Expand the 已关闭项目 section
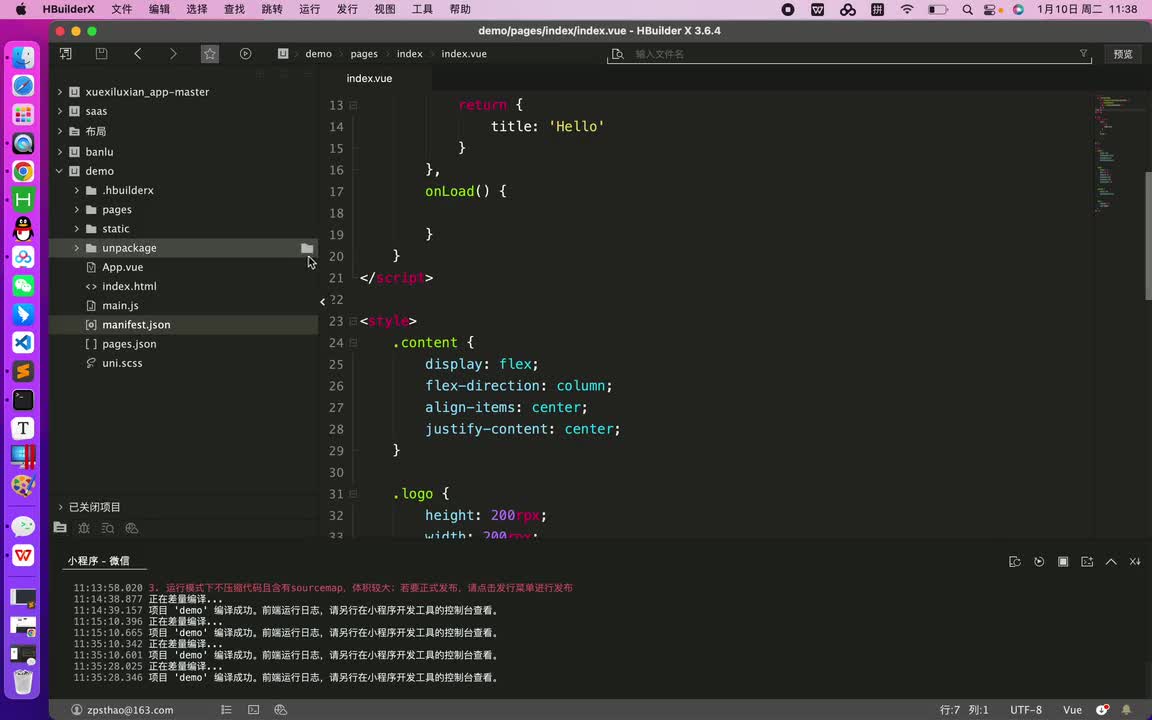 pos(60,507)
